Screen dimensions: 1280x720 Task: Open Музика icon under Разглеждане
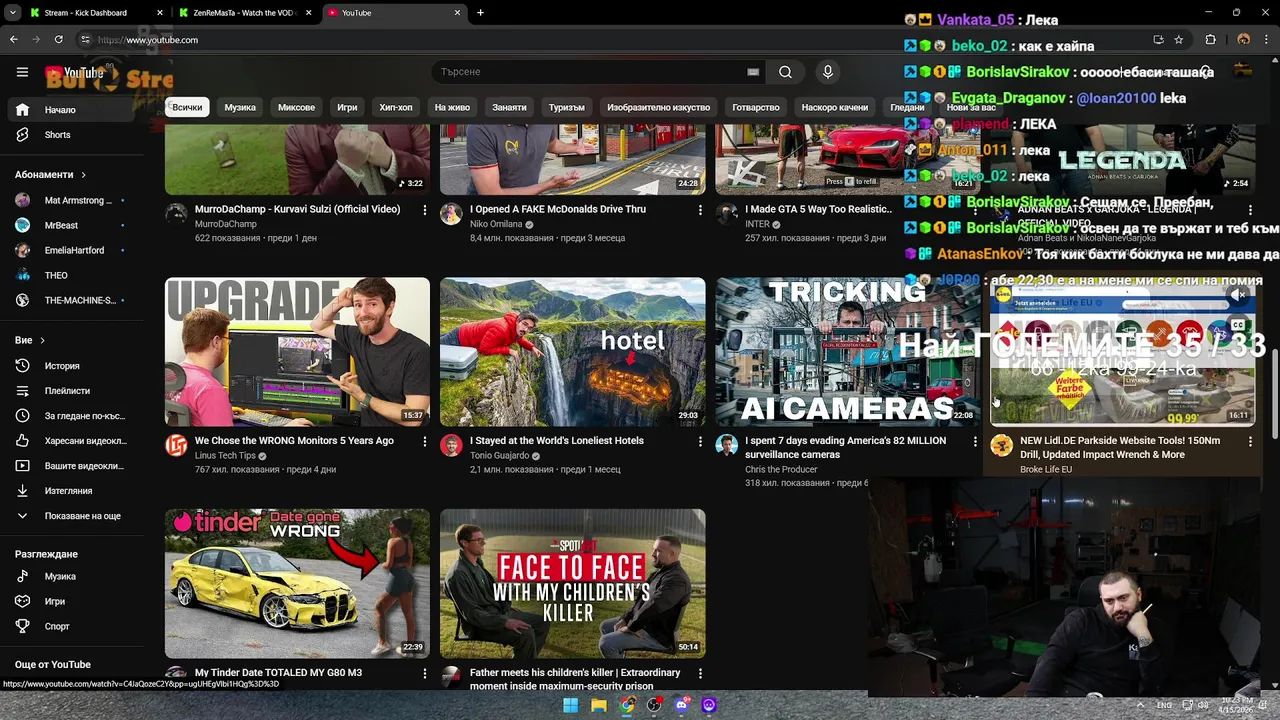22,577
